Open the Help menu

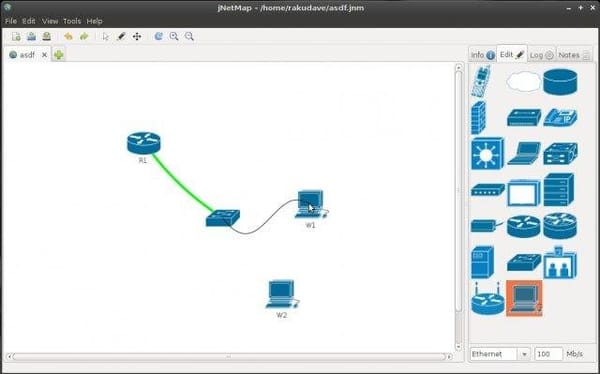[x=94, y=21]
